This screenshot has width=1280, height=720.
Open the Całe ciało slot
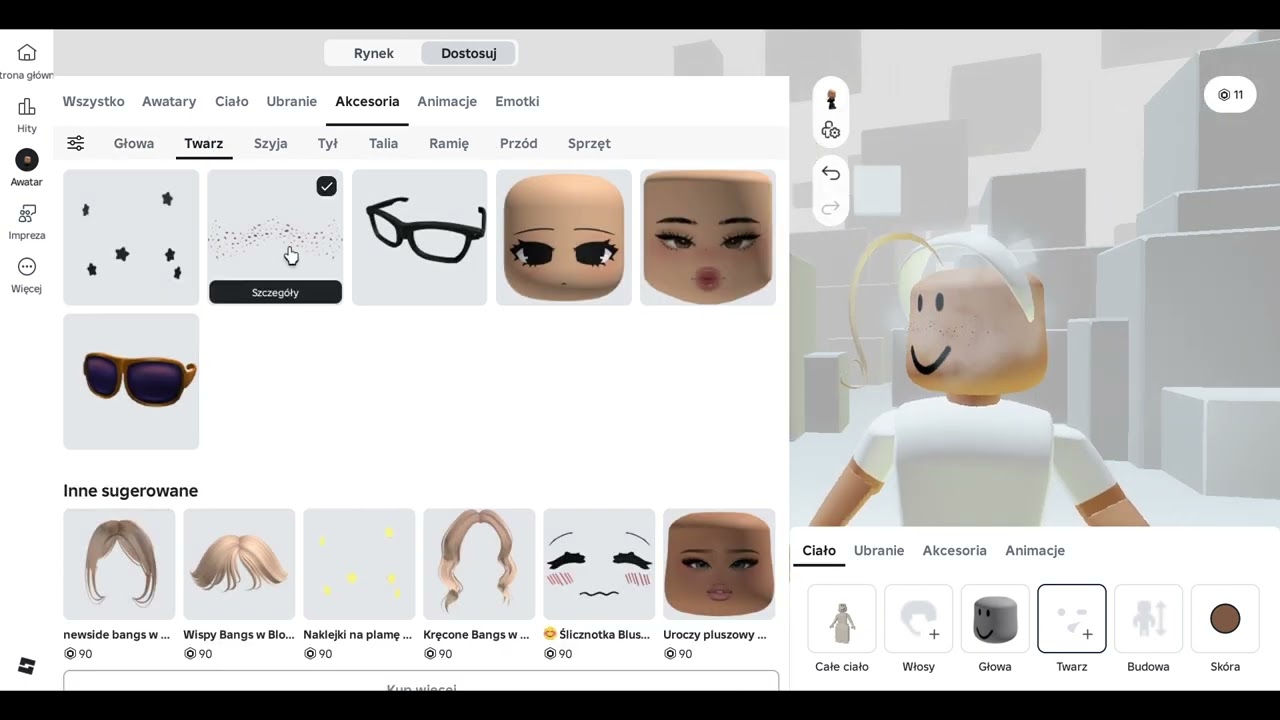point(842,619)
